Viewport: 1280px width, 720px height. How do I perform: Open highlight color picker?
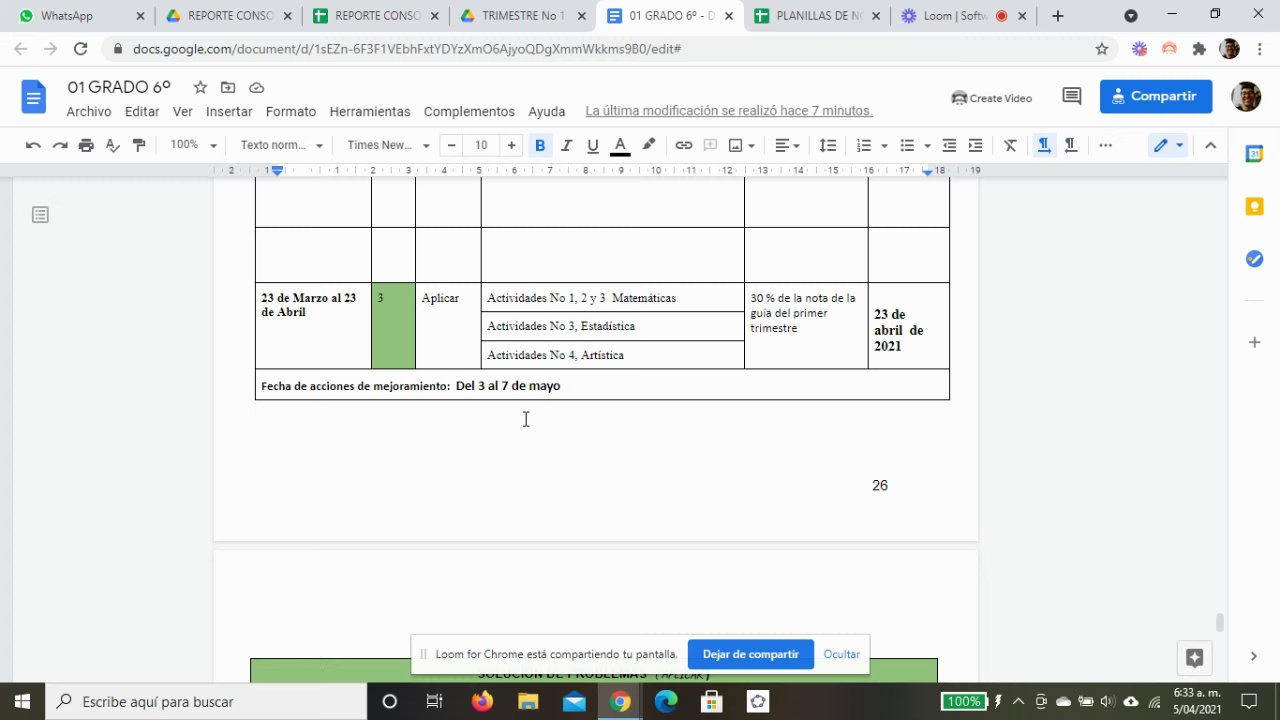(649, 145)
